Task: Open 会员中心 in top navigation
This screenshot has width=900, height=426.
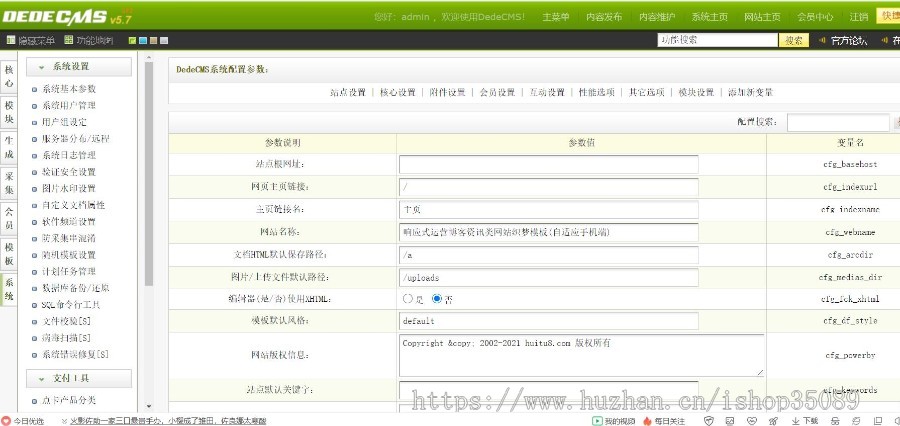Action: pos(815,17)
